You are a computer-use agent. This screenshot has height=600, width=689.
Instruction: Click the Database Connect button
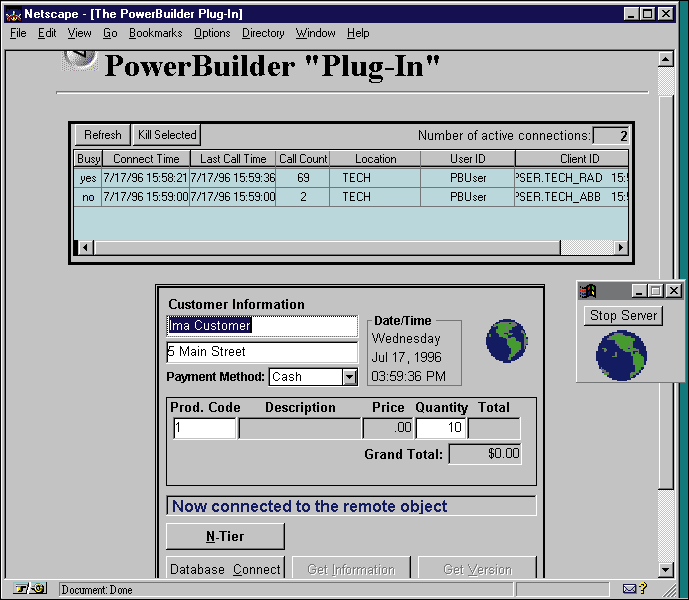pyautogui.click(x=225, y=568)
